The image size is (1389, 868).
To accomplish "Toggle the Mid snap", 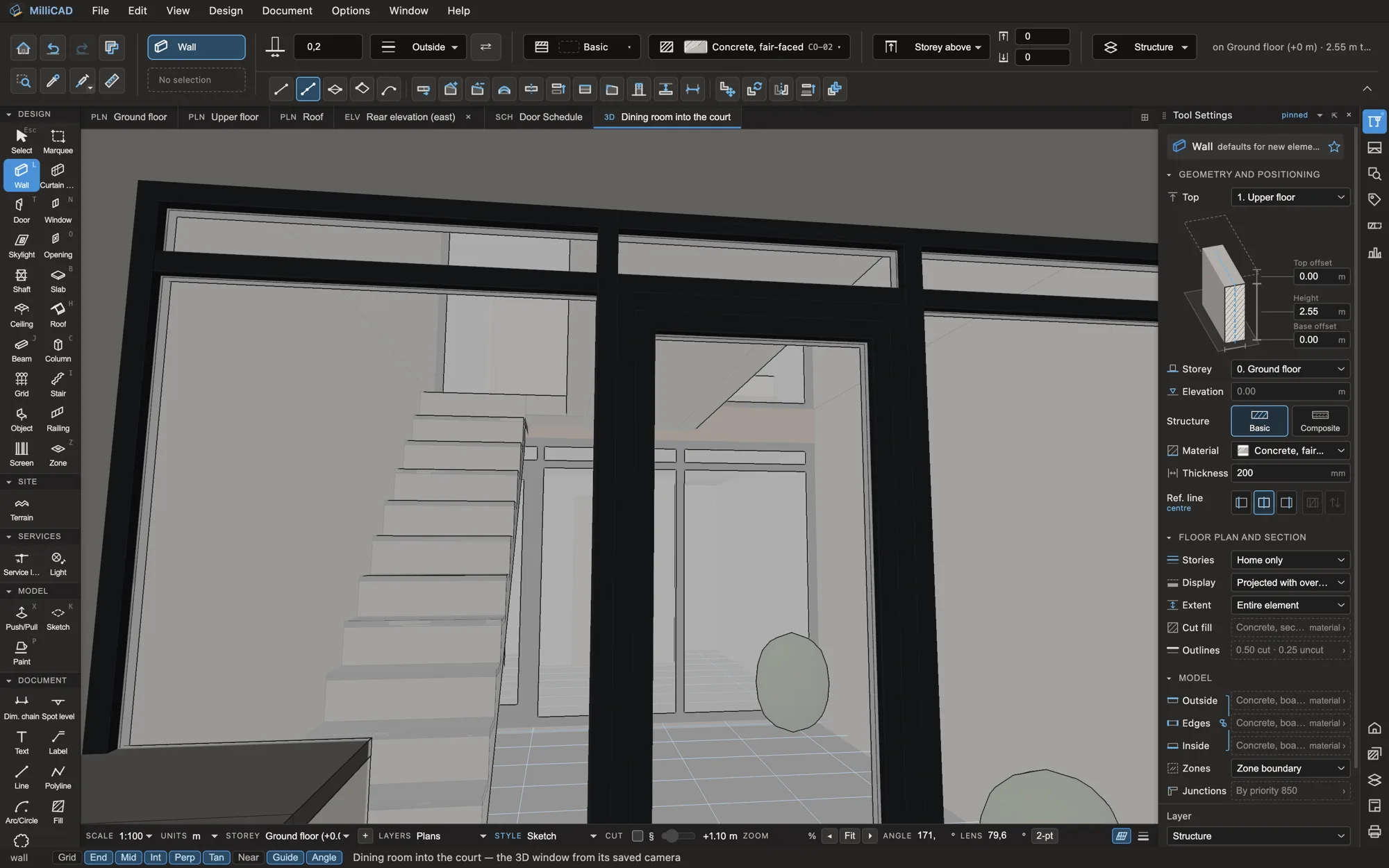I will point(128,857).
